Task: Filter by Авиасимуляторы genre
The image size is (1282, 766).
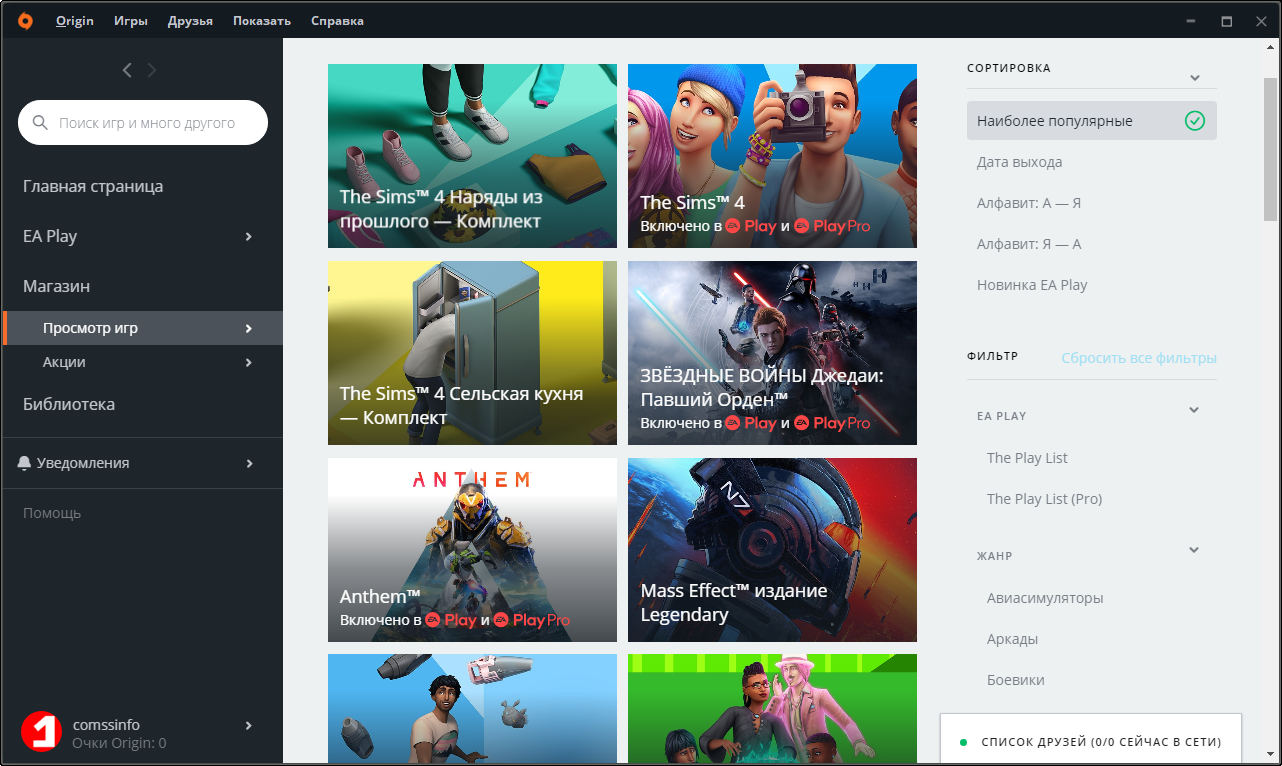Action: click(1045, 598)
